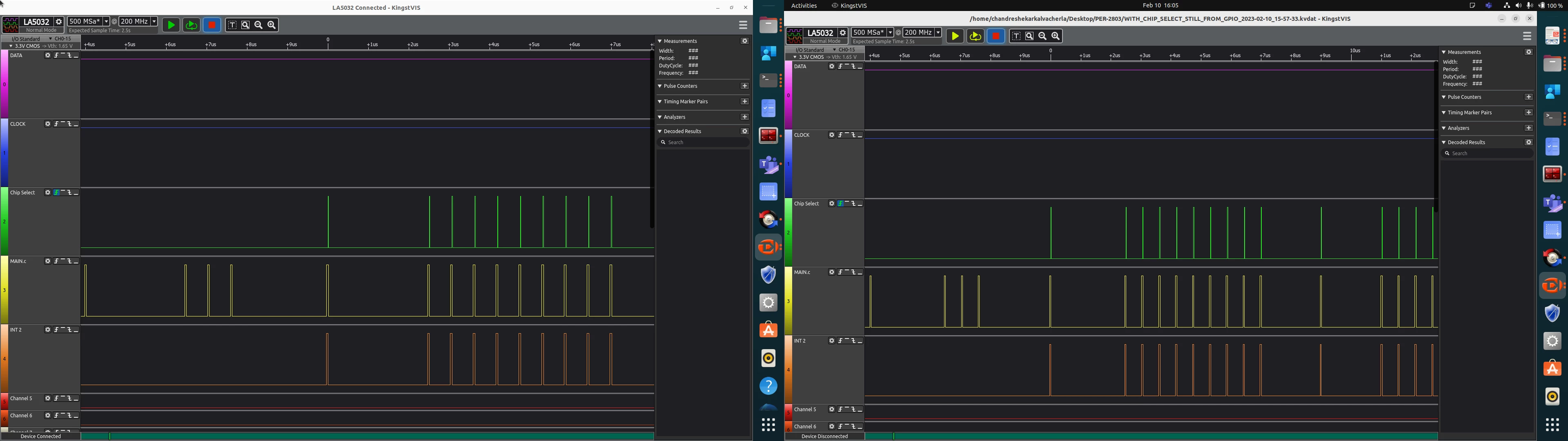
Task: Add timing marker pair in left window
Action: [x=744, y=101]
